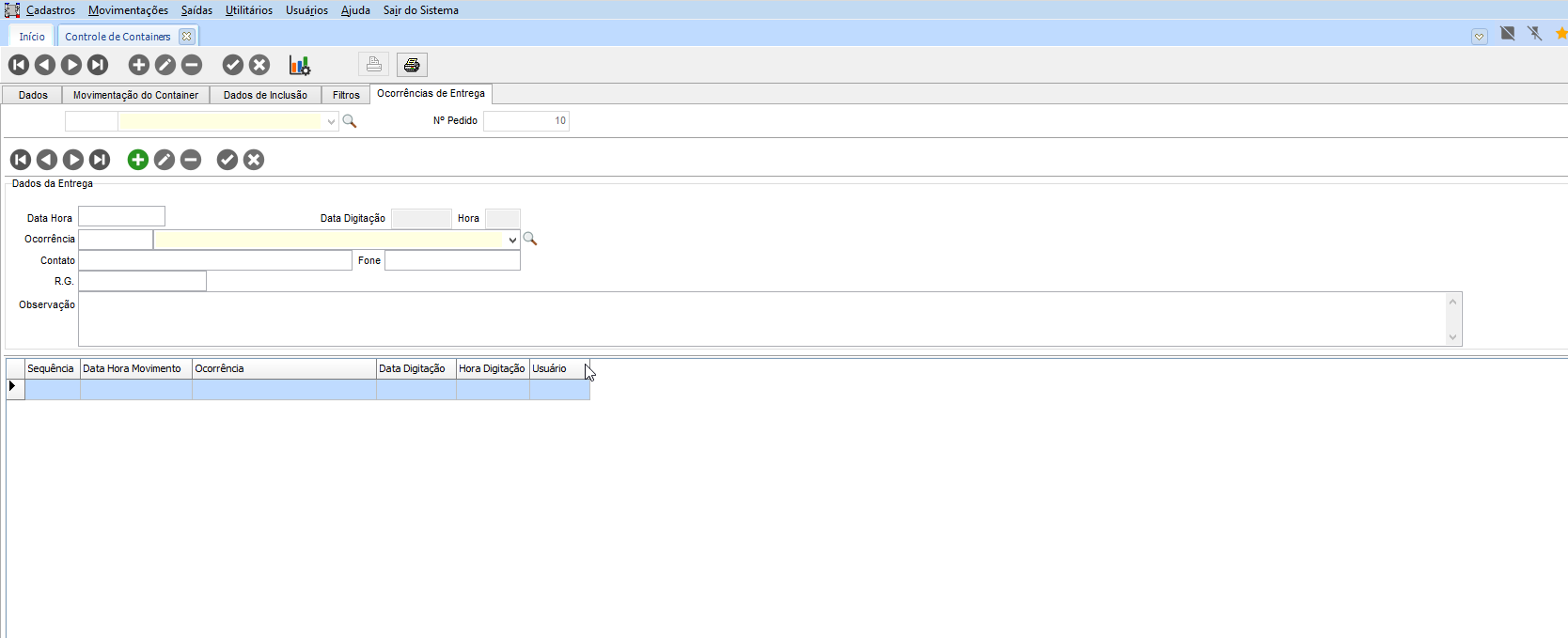The width and height of the screenshot is (1568, 638).
Task: Switch to the Início tab
Action: 32,37
